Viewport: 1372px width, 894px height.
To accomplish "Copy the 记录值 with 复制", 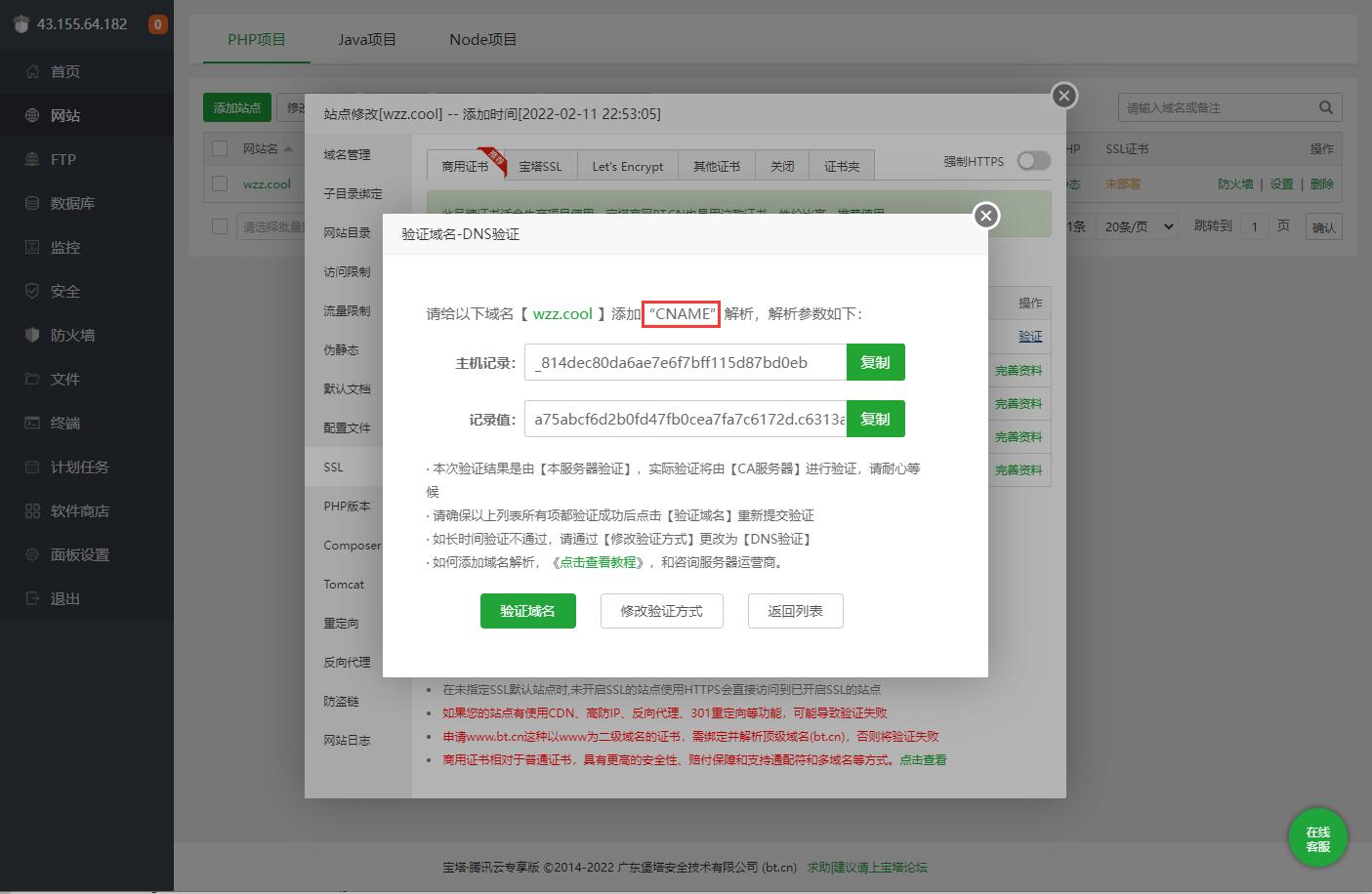I will coord(875,419).
